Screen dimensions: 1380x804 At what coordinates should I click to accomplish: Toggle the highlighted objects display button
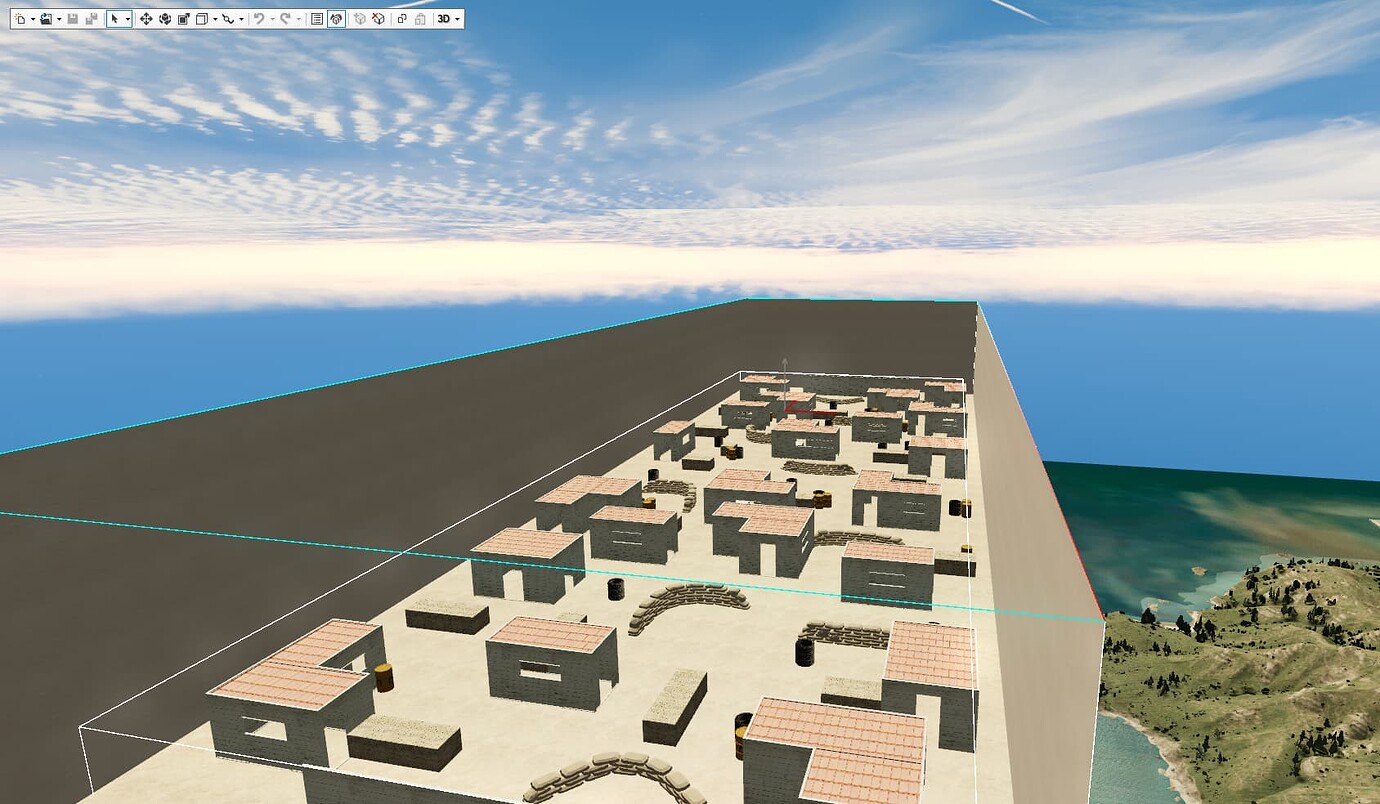(x=336, y=19)
